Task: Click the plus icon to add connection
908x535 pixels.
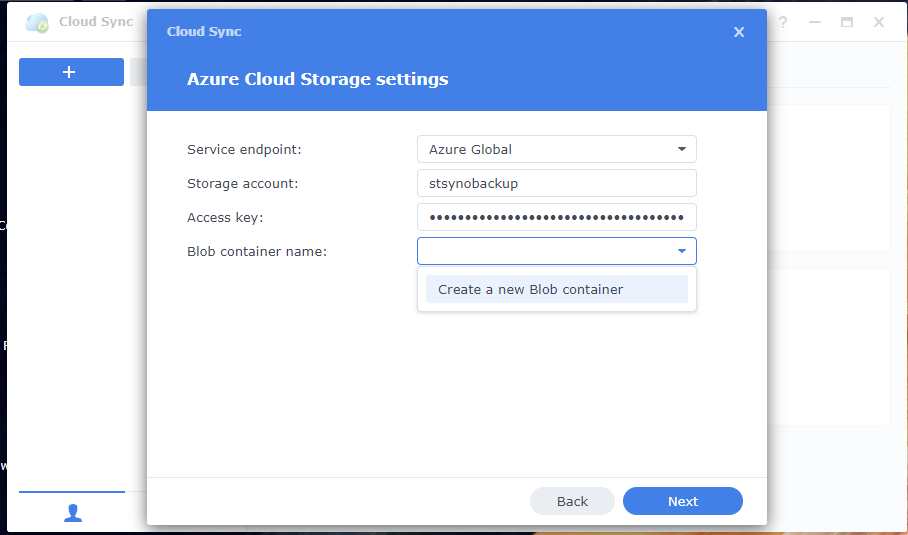Action: pos(70,72)
